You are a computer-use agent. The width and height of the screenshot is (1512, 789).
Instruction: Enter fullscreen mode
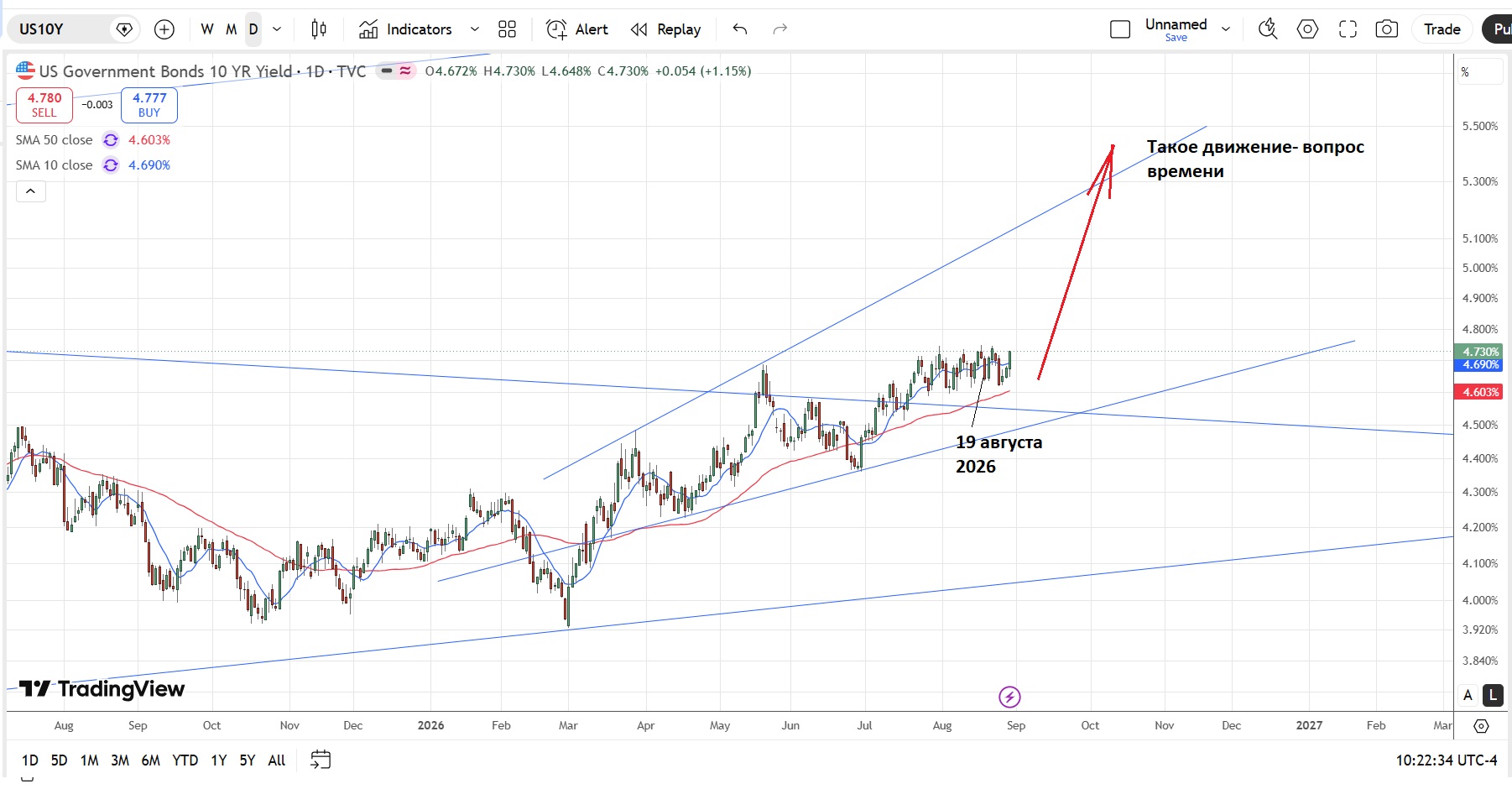point(1348,29)
